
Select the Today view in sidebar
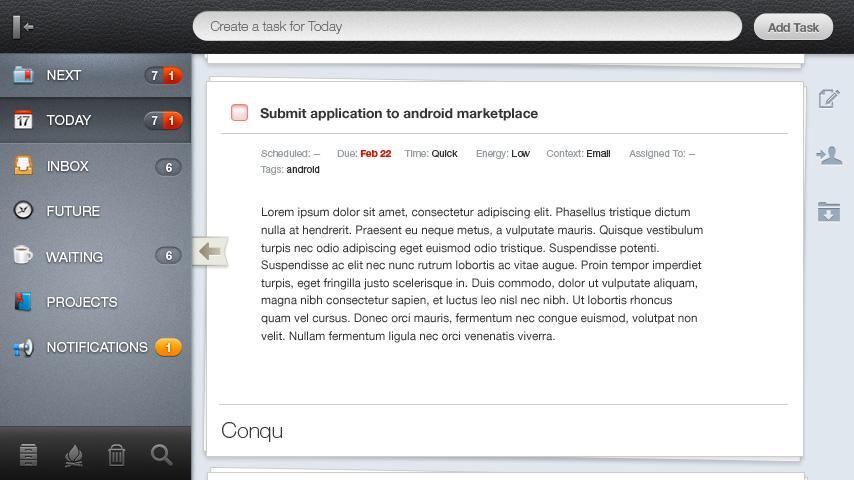[x=68, y=120]
